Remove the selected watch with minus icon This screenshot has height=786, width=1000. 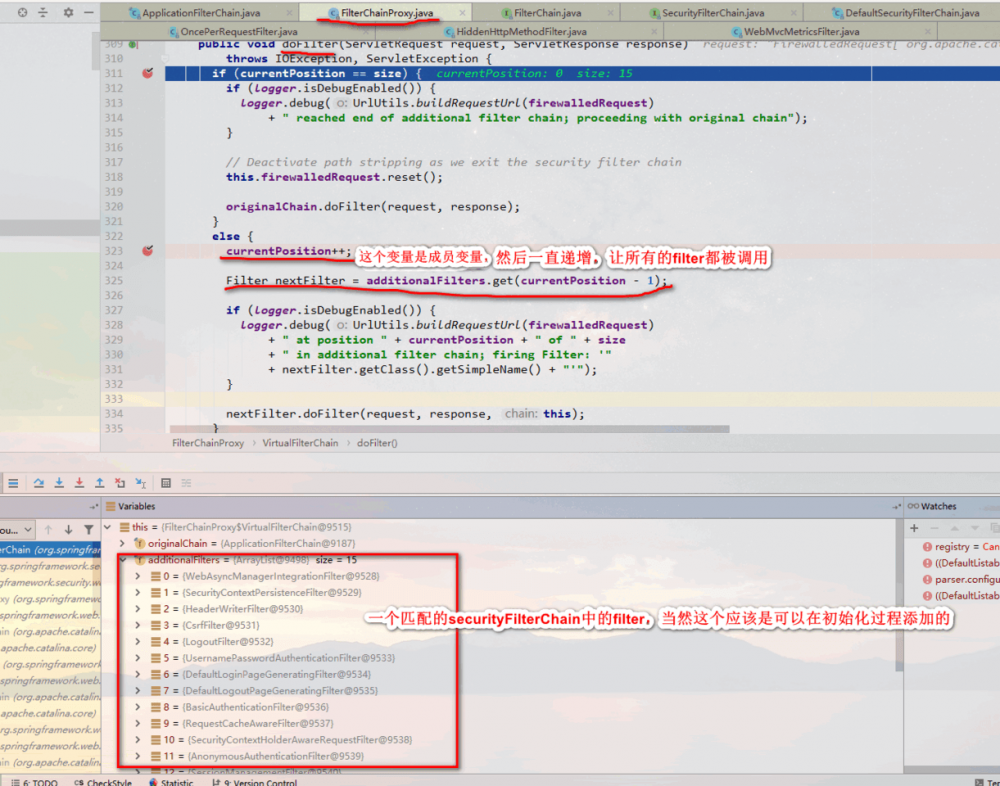pyautogui.click(x=934, y=528)
